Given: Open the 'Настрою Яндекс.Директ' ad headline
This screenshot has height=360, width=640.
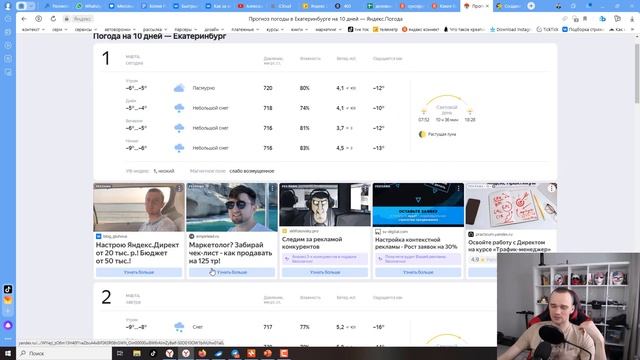Looking at the screenshot, I should (137, 253).
